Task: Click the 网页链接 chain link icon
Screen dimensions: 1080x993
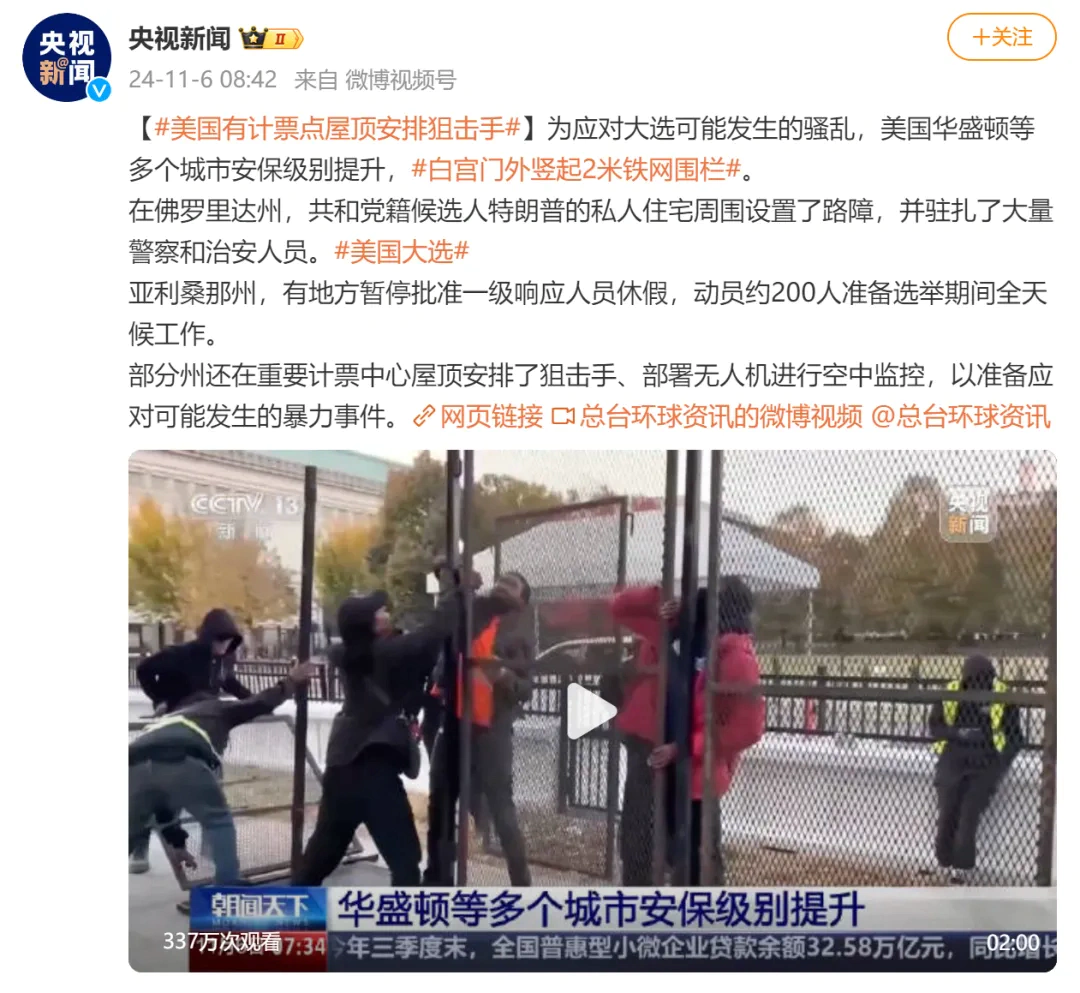Action: point(424,417)
